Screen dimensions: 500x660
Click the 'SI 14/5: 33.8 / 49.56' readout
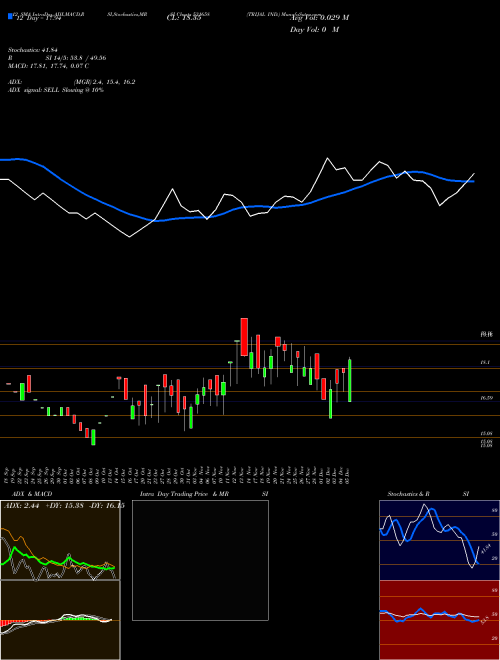(x=76, y=58)
